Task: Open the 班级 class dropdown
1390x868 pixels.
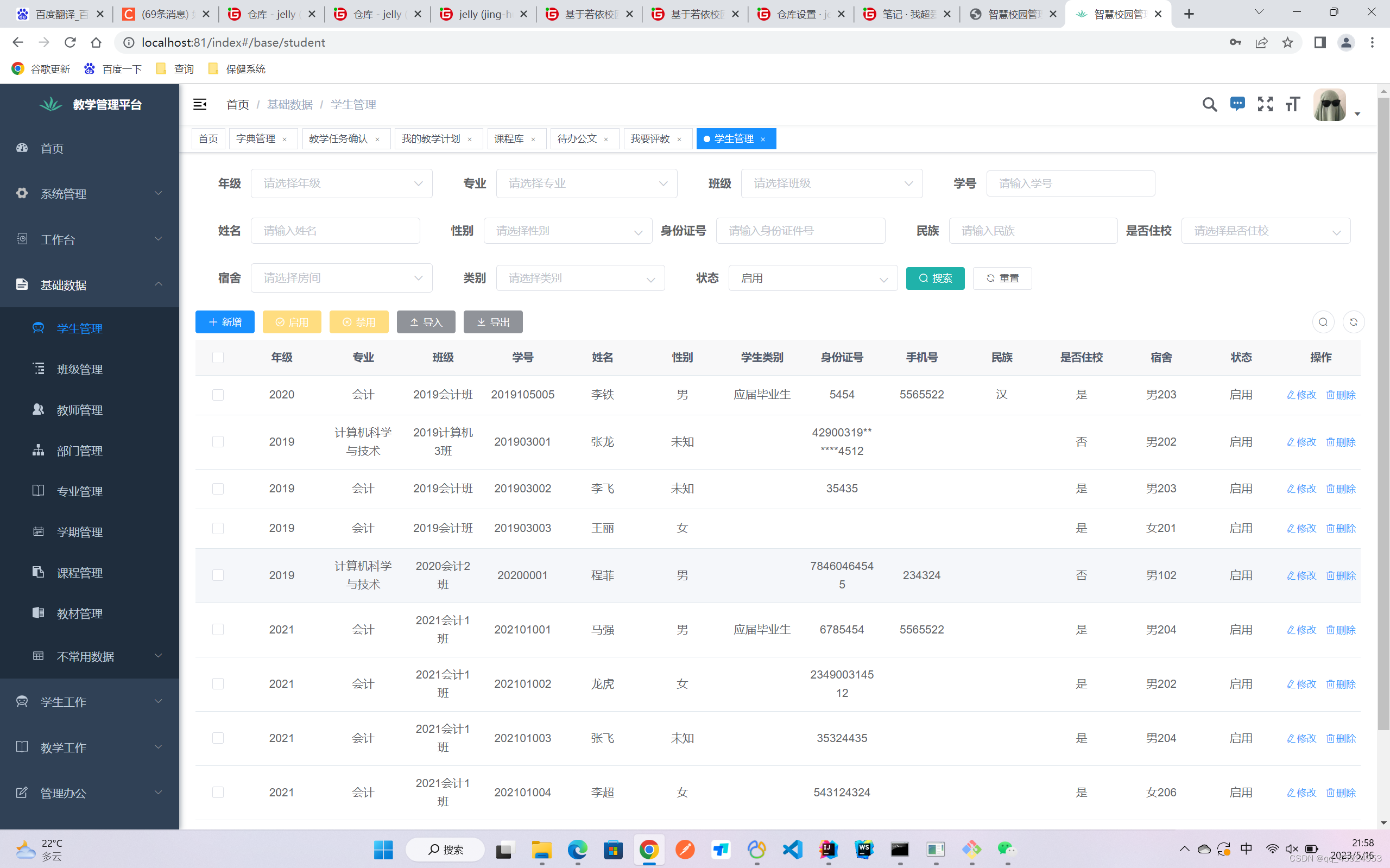Action: click(x=831, y=183)
